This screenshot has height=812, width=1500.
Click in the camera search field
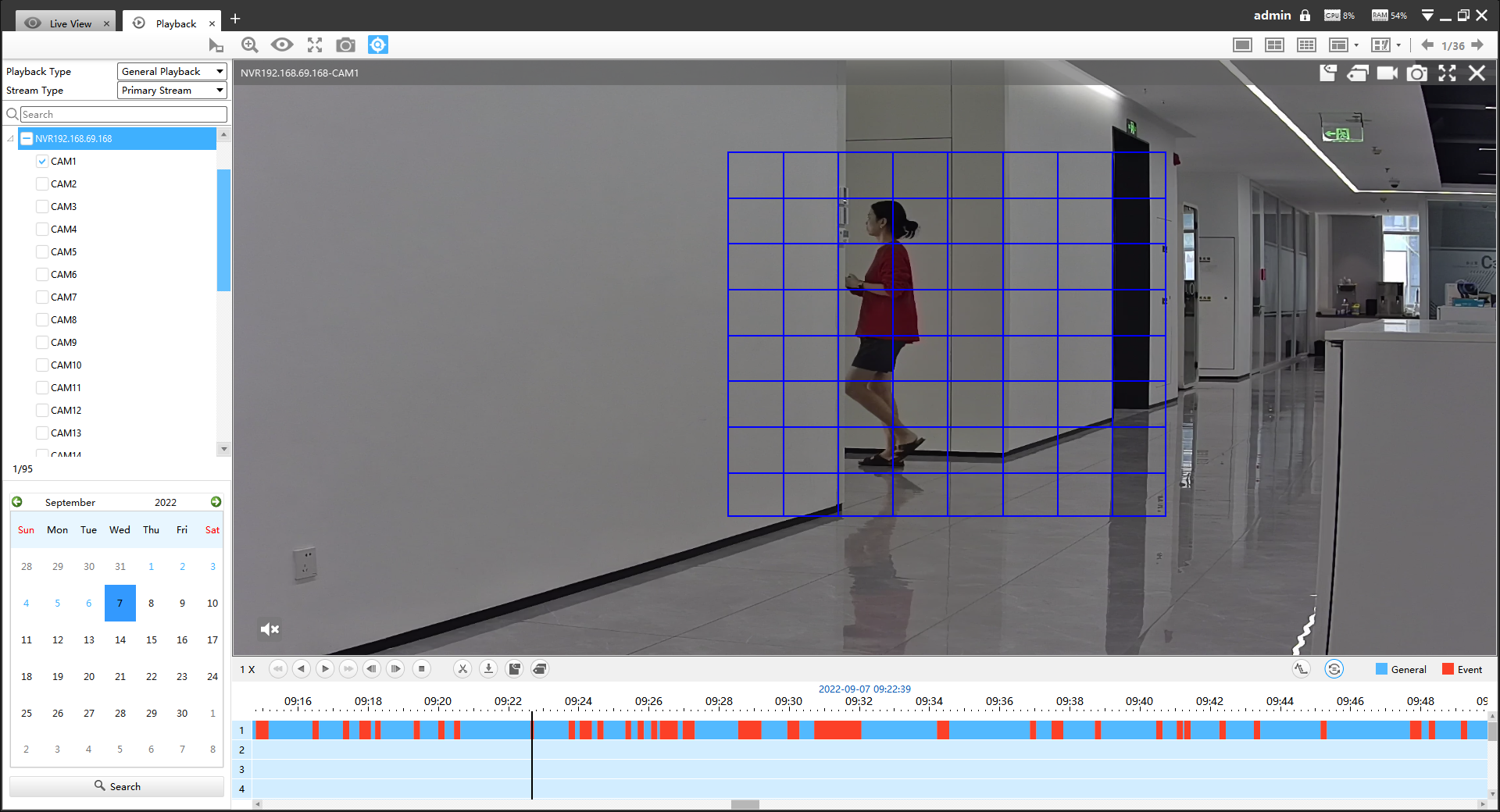tap(123, 115)
